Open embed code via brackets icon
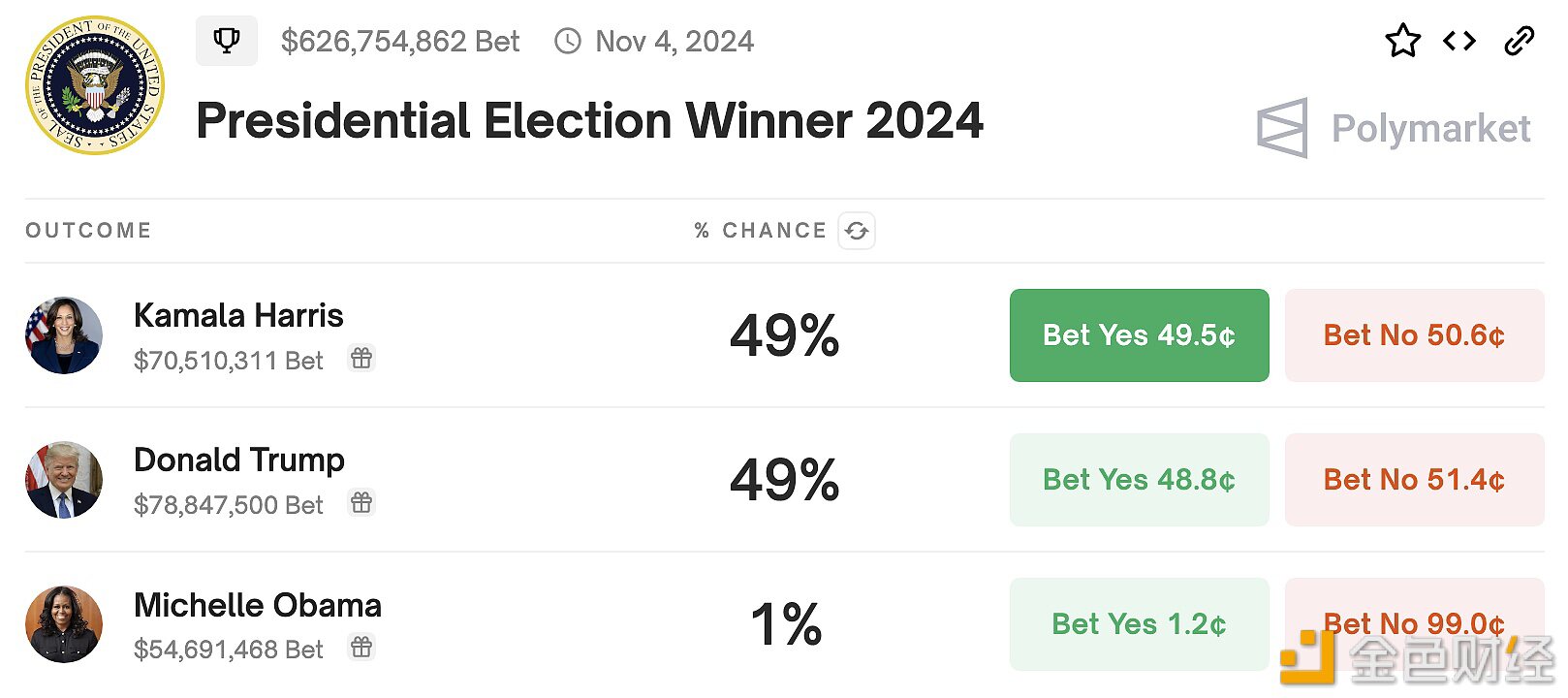Viewport: 1568px width, 698px height. point(1459,41)
